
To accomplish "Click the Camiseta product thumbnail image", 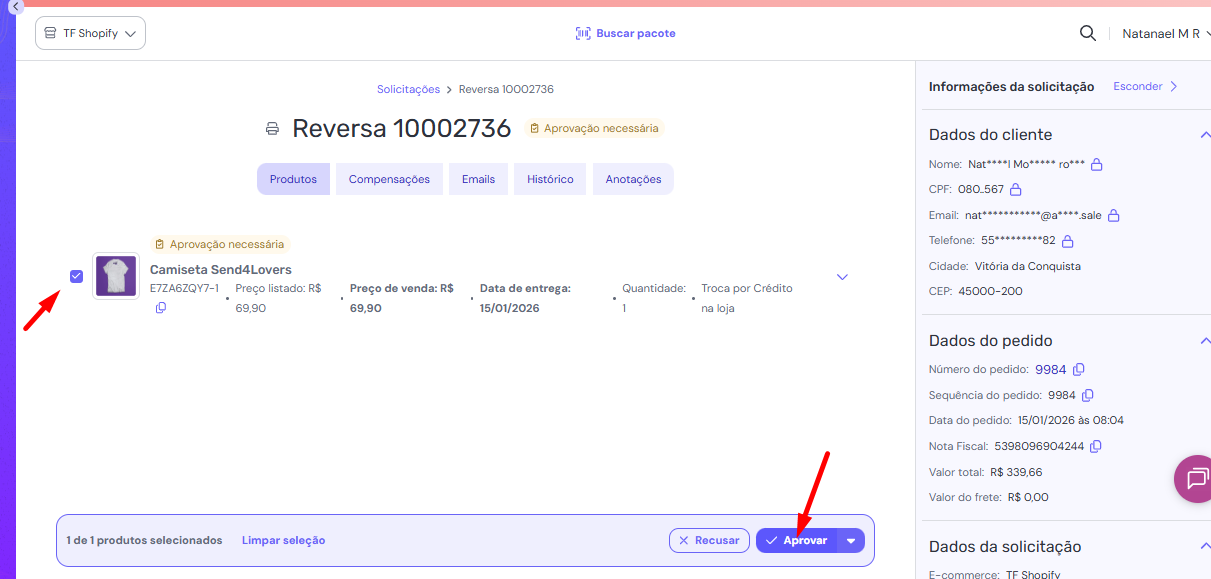I will [x=116, y=276].
